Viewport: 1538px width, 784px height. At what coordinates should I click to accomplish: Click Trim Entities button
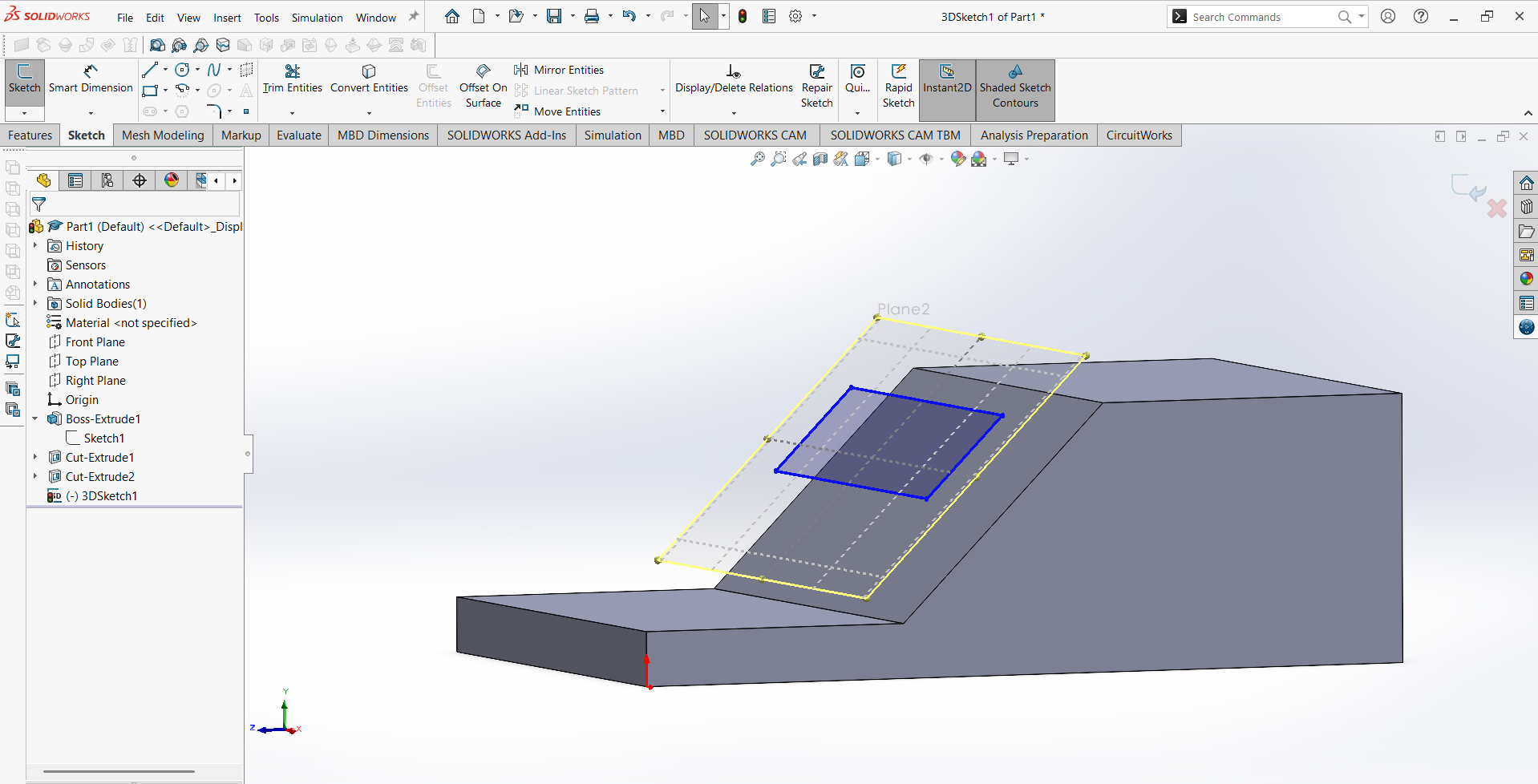point(292,79)
